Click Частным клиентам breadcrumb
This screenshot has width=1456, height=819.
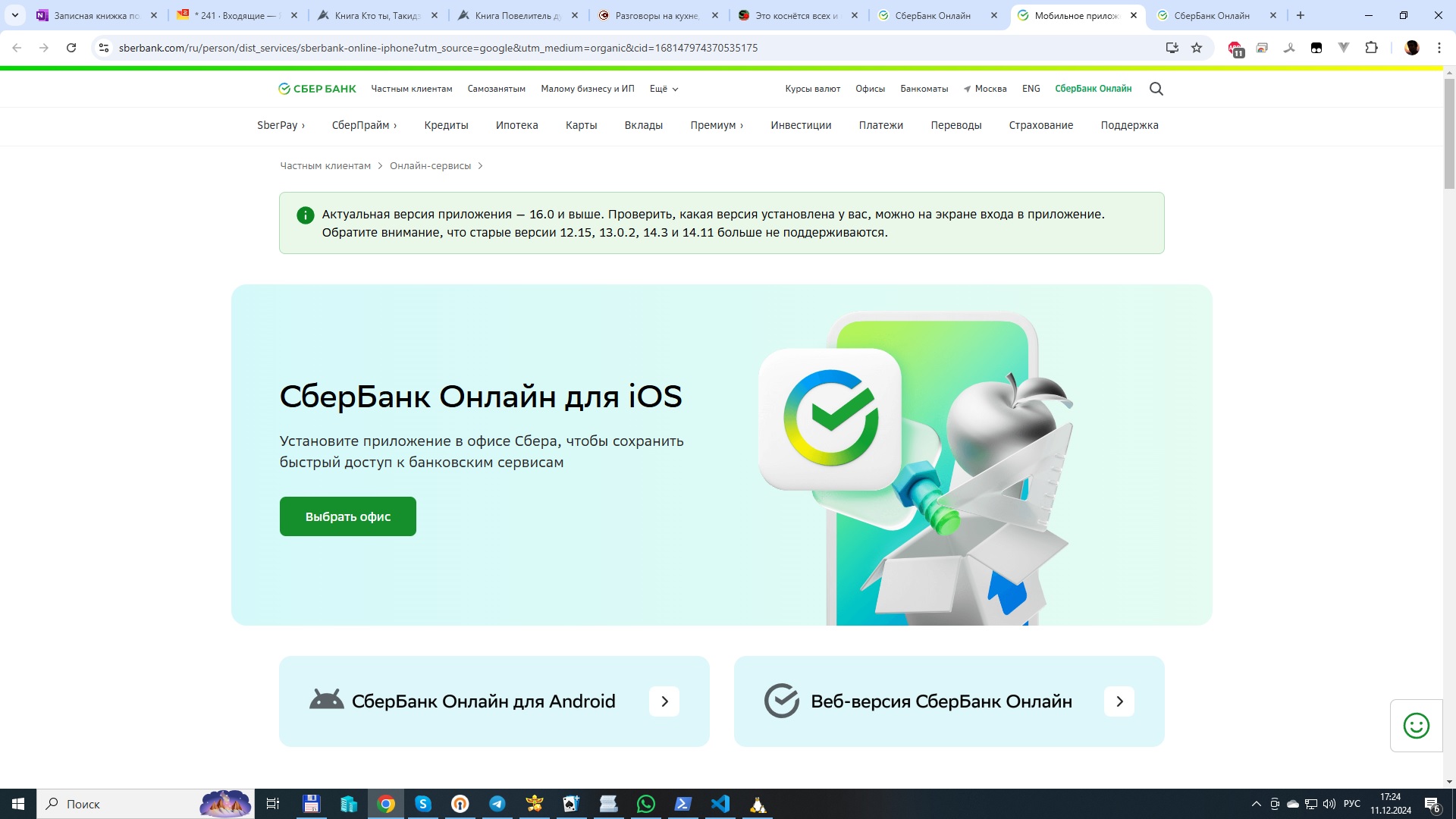325,165
